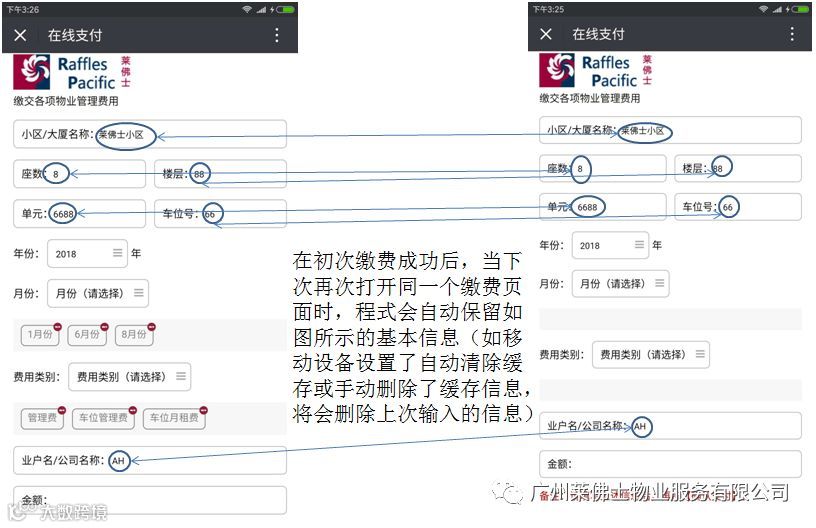Select the 8月份 month tag
The width and height of the screenshot is (816, 528).
pyautogui.click(x=134, y=334)
